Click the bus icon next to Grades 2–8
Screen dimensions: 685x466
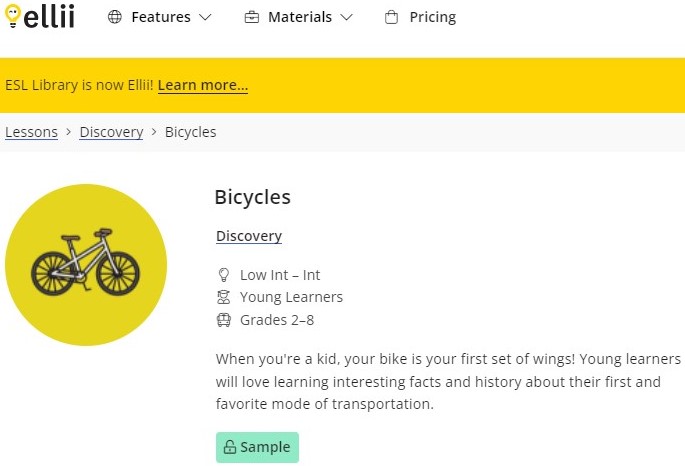[224, 320]
